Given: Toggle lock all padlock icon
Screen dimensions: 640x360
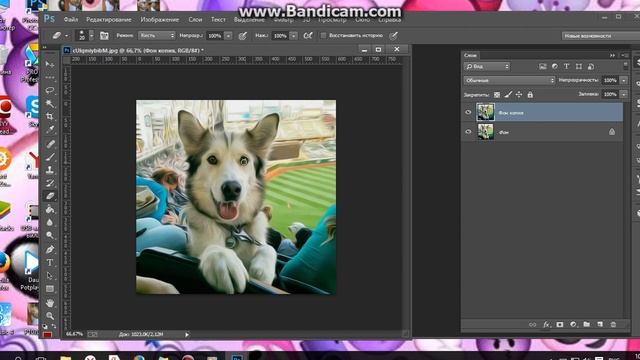Looking at the screenshot, I should point(530,95).
